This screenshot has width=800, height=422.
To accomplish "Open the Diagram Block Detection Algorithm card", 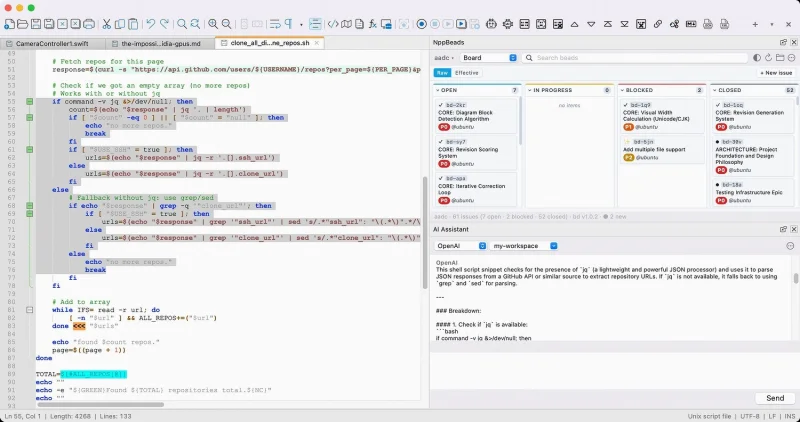I will point(476,116).
